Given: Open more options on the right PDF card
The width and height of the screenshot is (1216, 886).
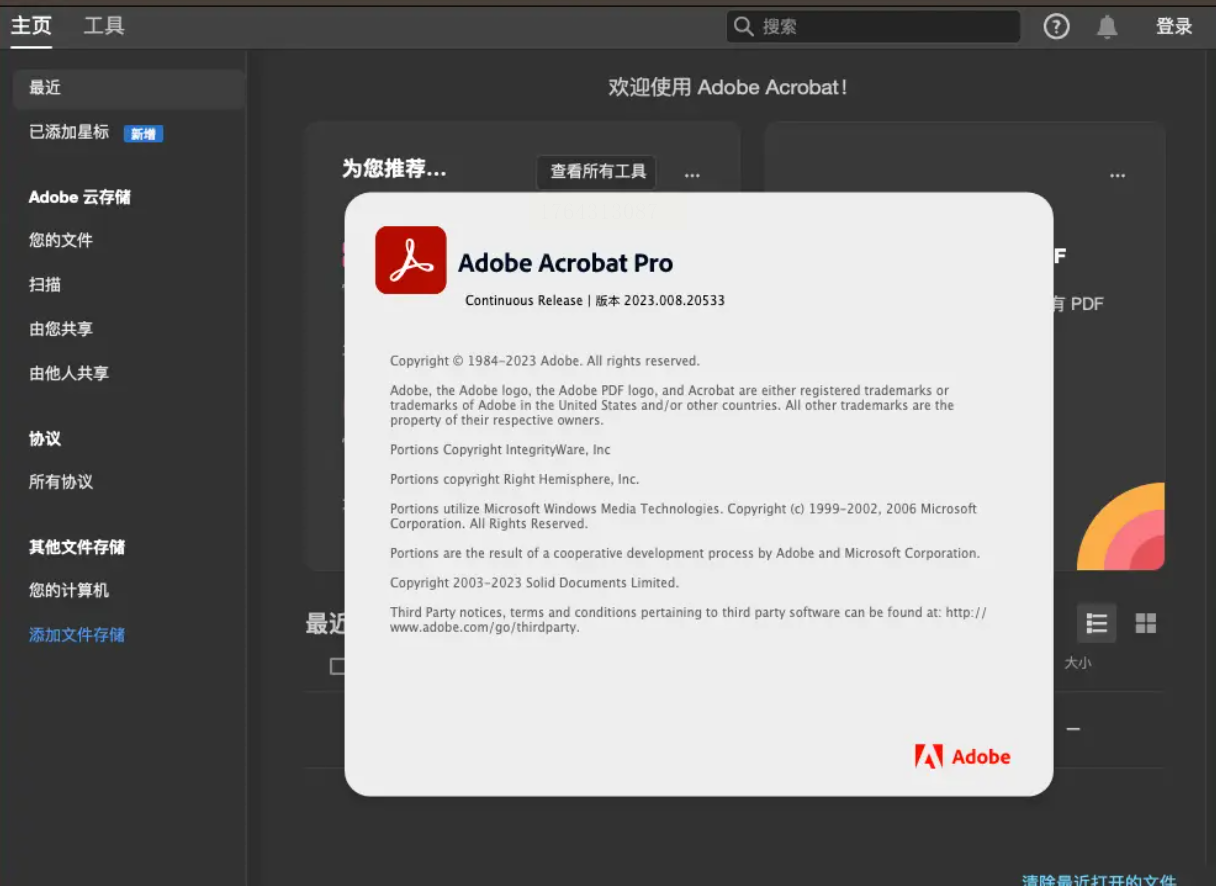Looking at the screenshot, I should click(1118, 175).
